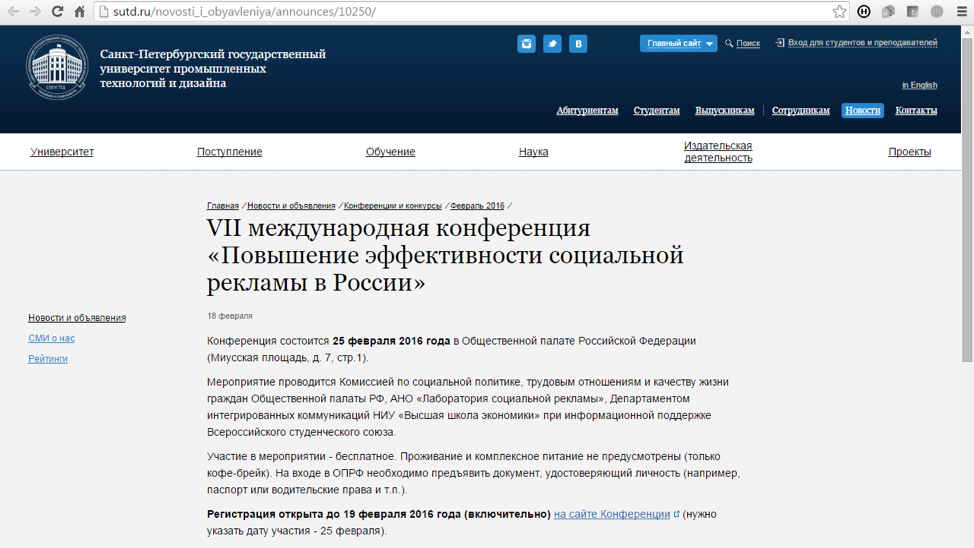Open the 'Контакты' menu item
Viewport: 974px width, 548px height.
click(x=916, y=111)
